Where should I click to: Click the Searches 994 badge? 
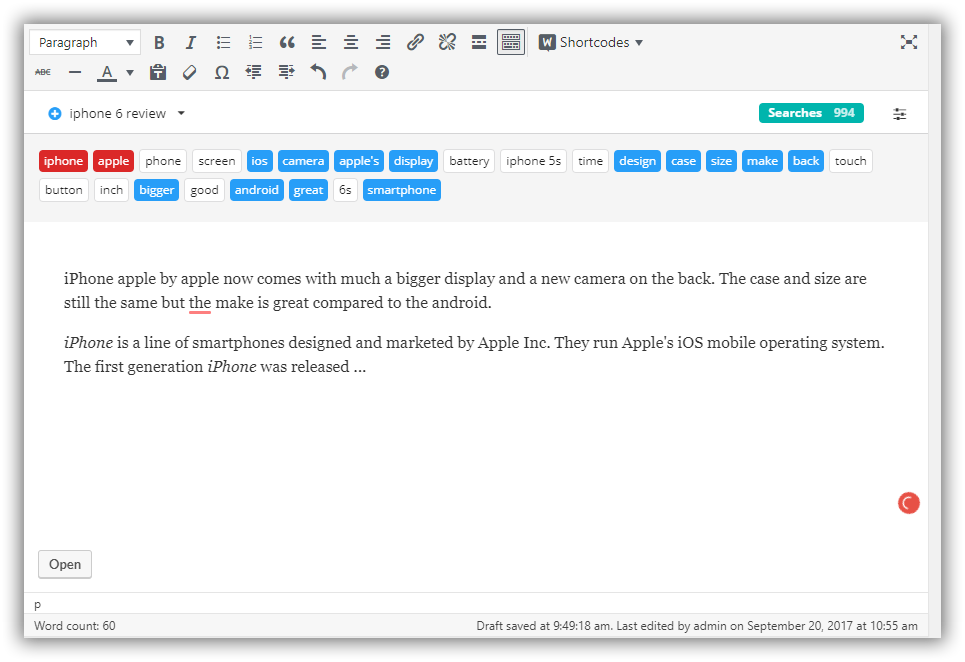pos(811,113)
